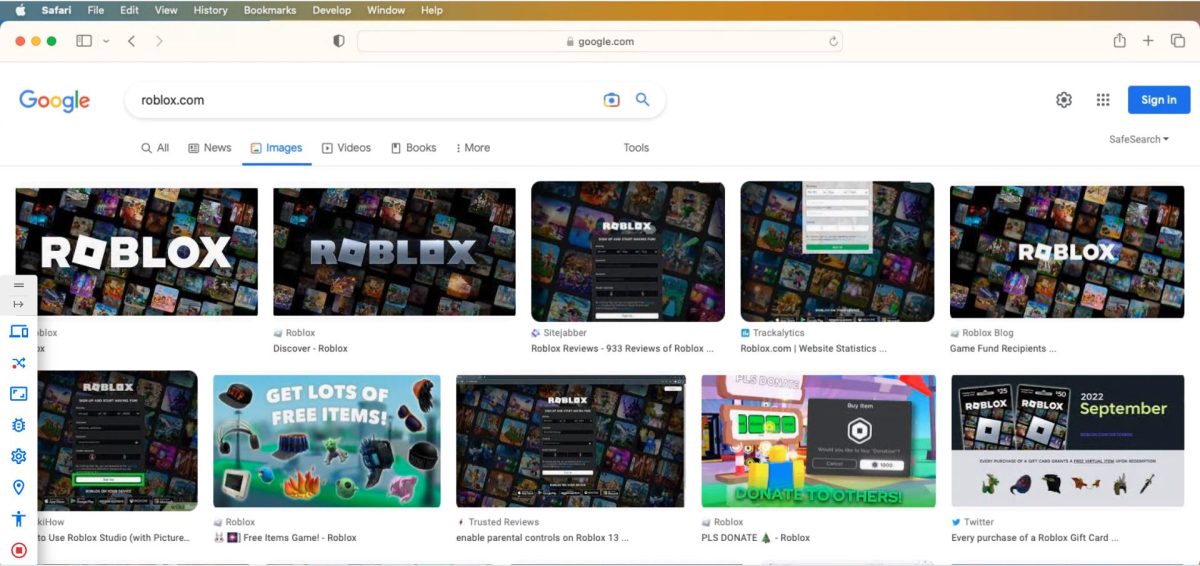This screenshot has width=1200, height=566.
Task: Open the Google apps grid
Action: pos(1103,100)
